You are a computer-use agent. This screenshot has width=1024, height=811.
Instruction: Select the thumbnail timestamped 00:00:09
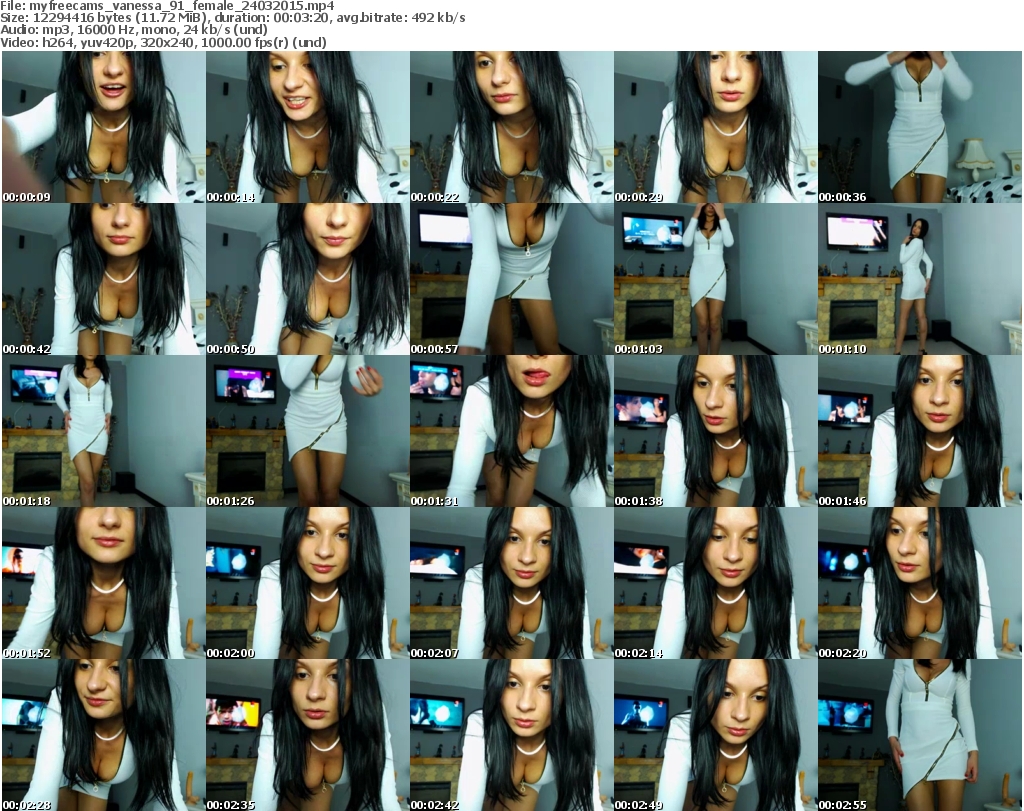(104, 127)
